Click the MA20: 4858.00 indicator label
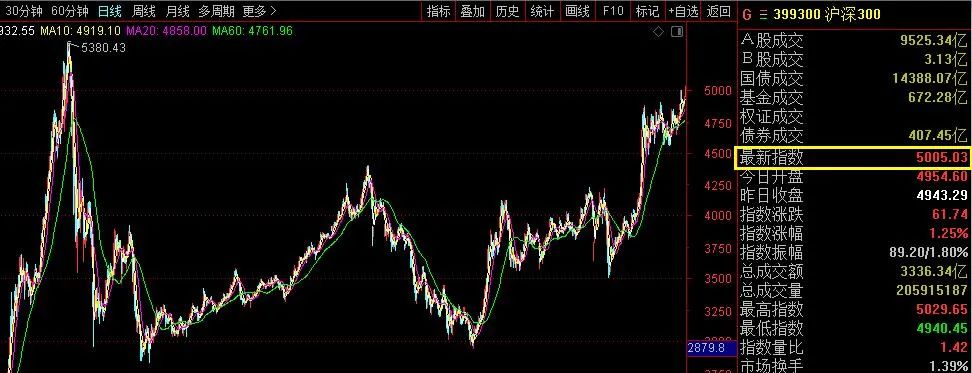Image resolution: width=972 pixels, height=373 pixels. 166,30
